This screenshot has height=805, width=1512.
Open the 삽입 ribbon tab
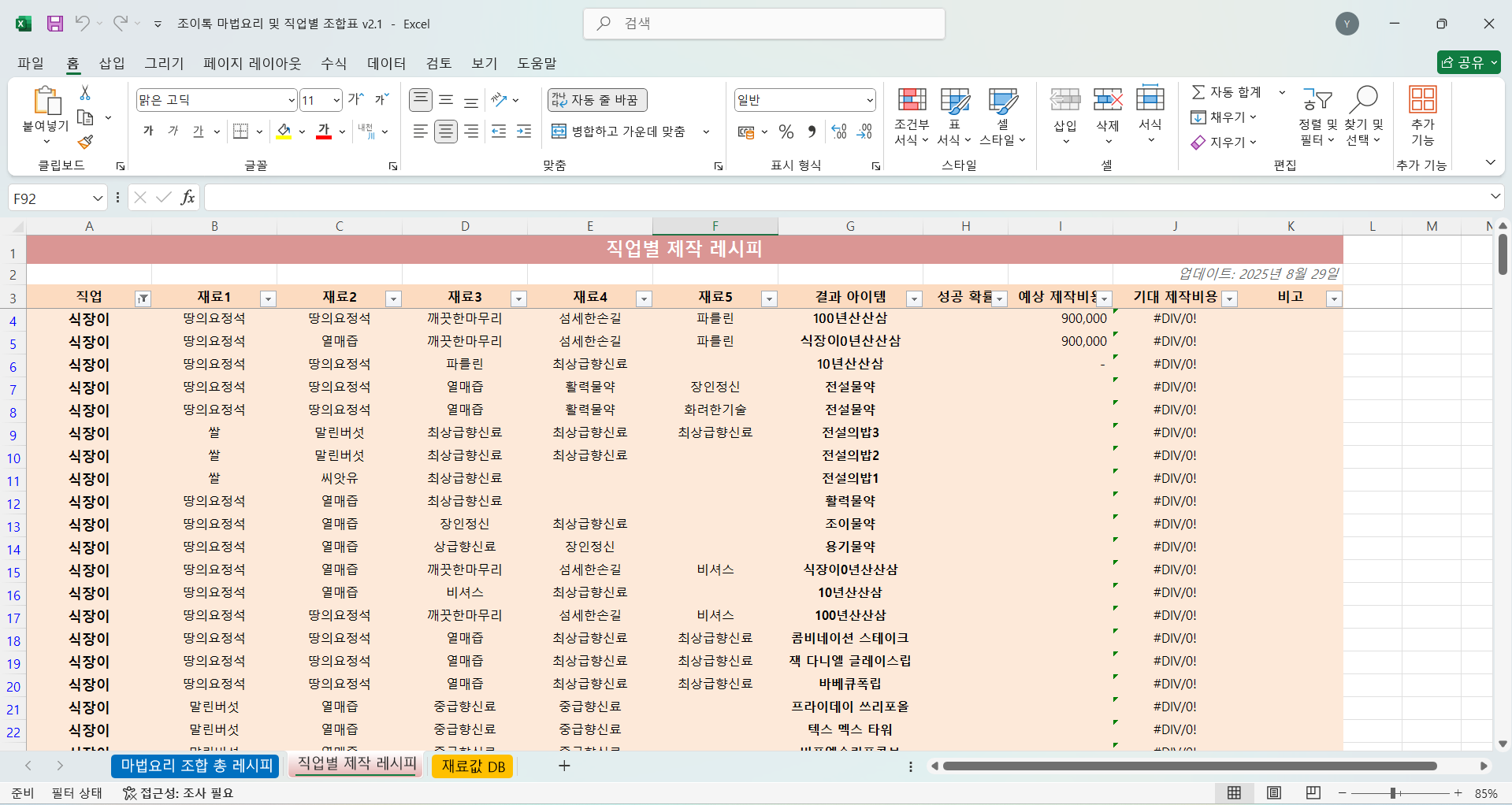[x=112, y=63]
